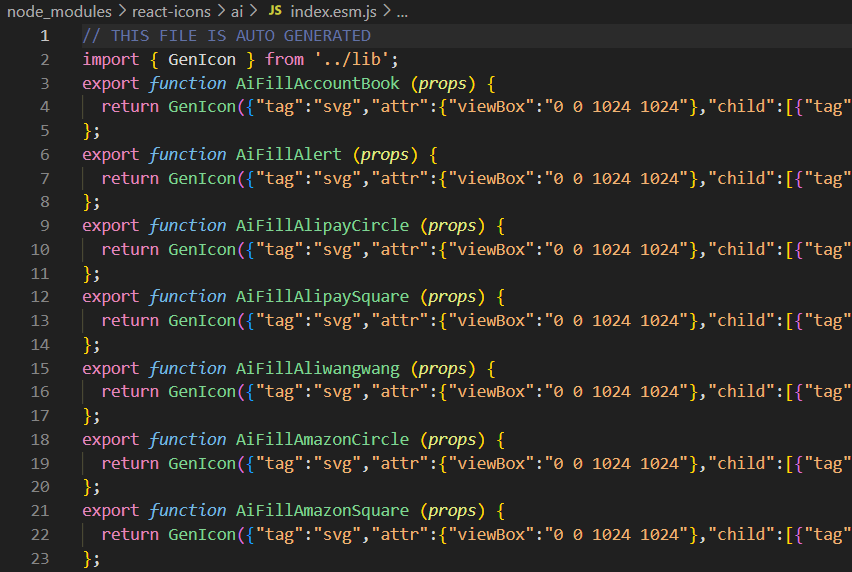Viewport: 852px width, 572px height.
Task: Click closing brace on line 5
Action: (x=87, y=131)
